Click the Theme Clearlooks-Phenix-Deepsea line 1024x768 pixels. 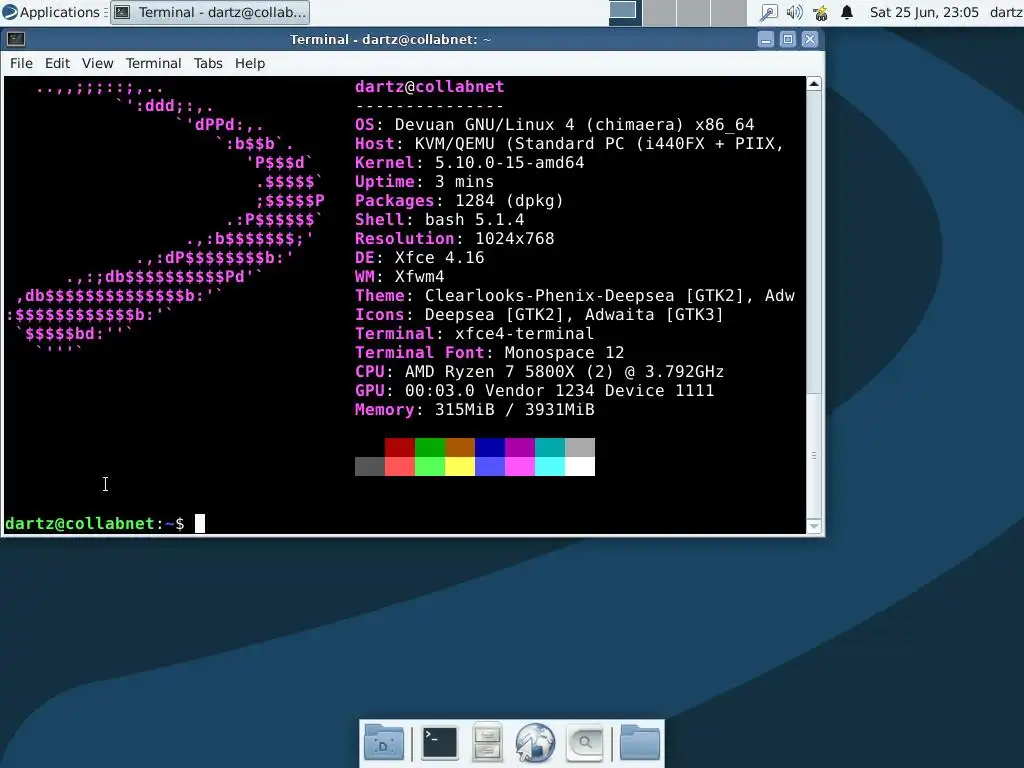[575, 295]
